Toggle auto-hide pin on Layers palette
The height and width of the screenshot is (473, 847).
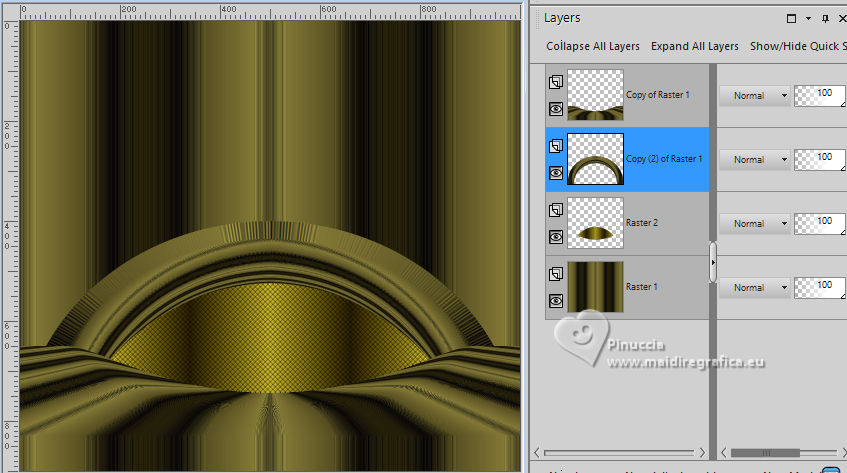(x=825, y=19)
